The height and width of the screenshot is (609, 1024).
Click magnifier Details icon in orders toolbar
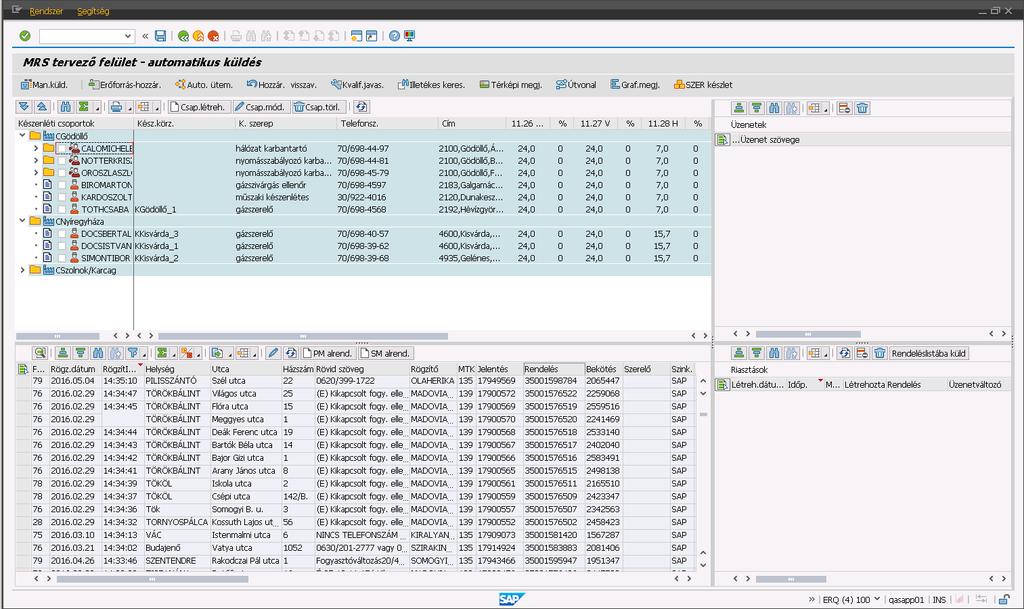(40, 353)
